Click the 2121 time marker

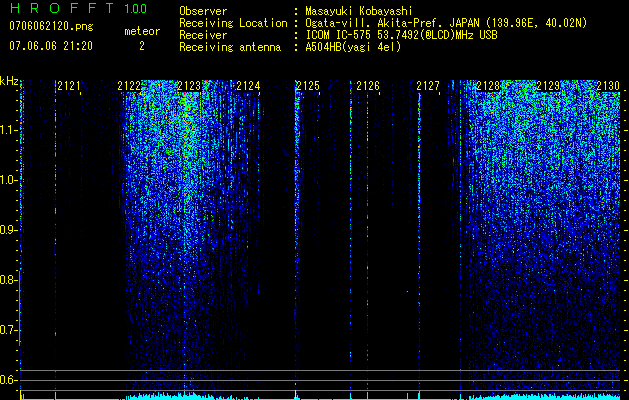69,86
